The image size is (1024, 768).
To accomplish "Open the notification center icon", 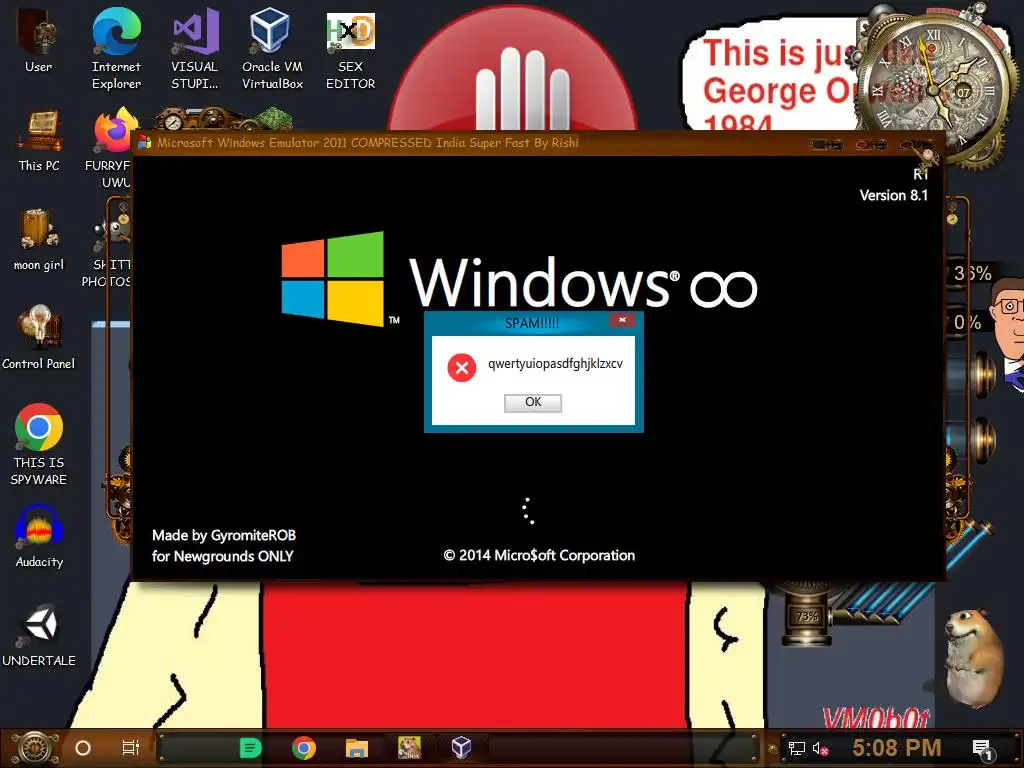I will tap(982, 749).
